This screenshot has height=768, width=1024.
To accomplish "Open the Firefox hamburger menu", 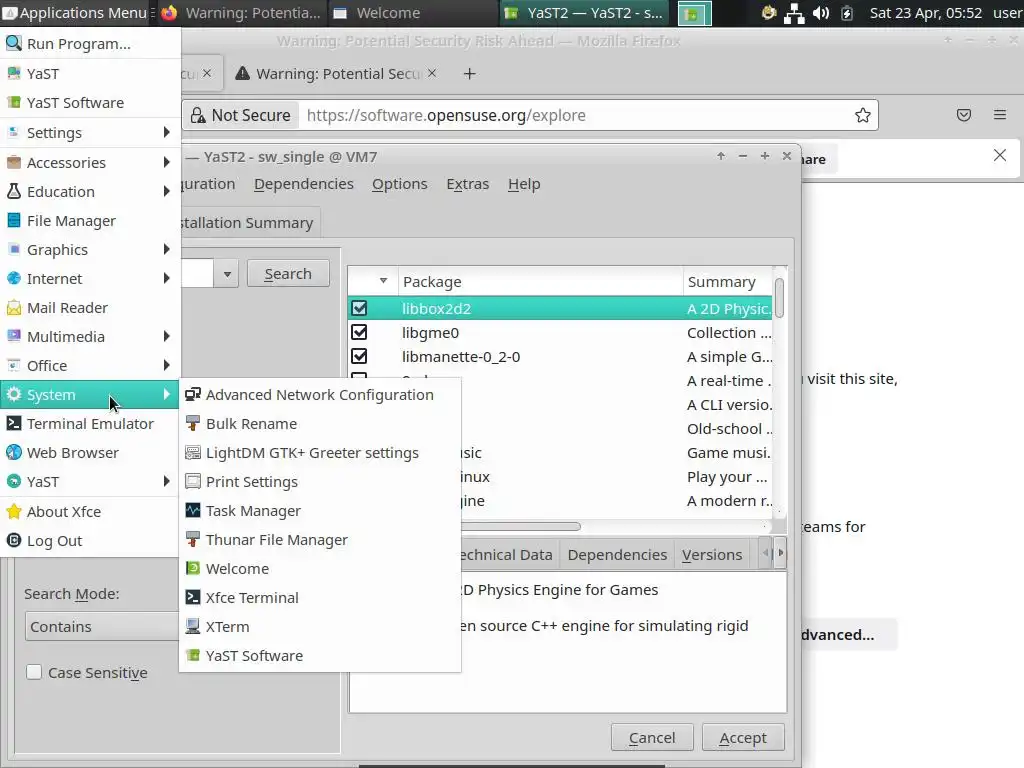I will 1000,115.
